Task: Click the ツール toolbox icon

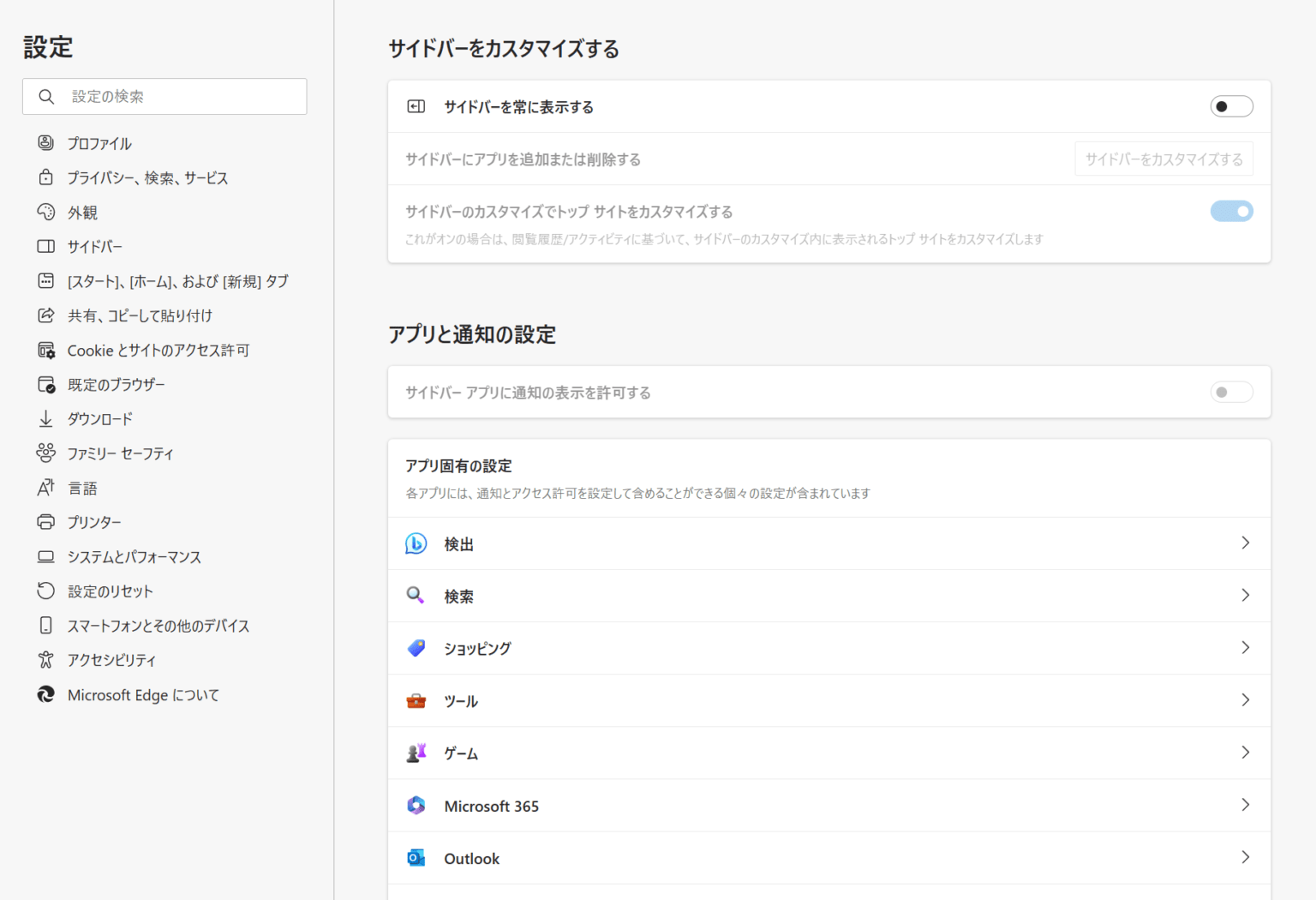Action: pos(416,700)
